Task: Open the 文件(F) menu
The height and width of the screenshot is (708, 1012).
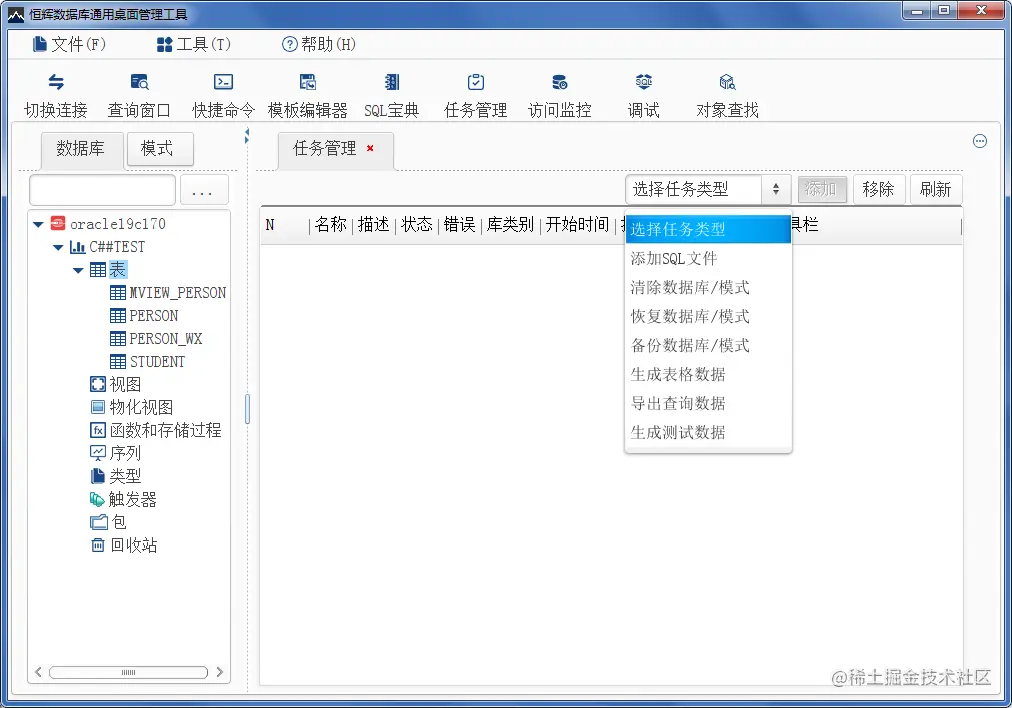Action: coord(69,44)
